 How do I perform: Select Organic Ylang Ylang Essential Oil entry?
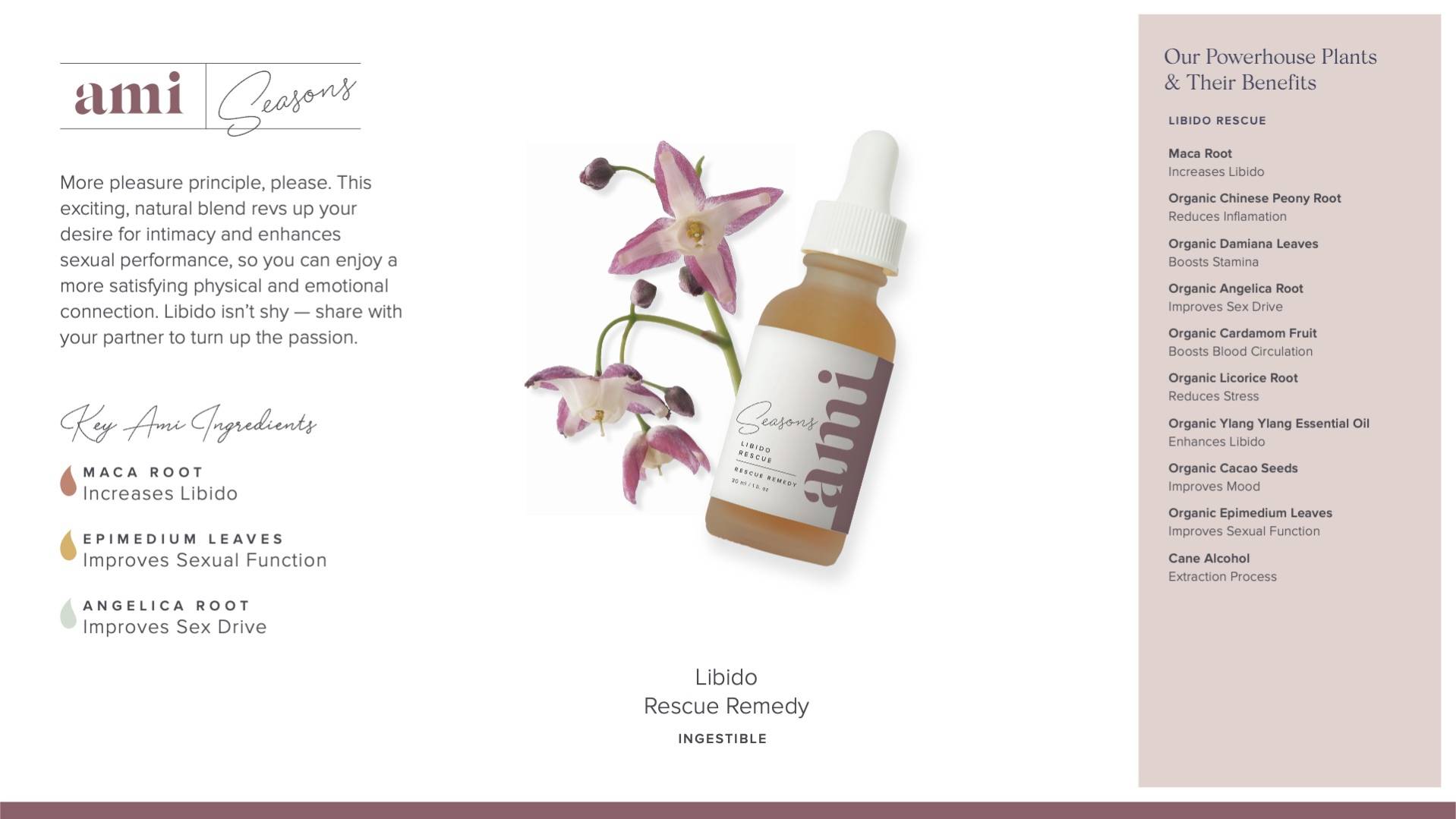1268,433
